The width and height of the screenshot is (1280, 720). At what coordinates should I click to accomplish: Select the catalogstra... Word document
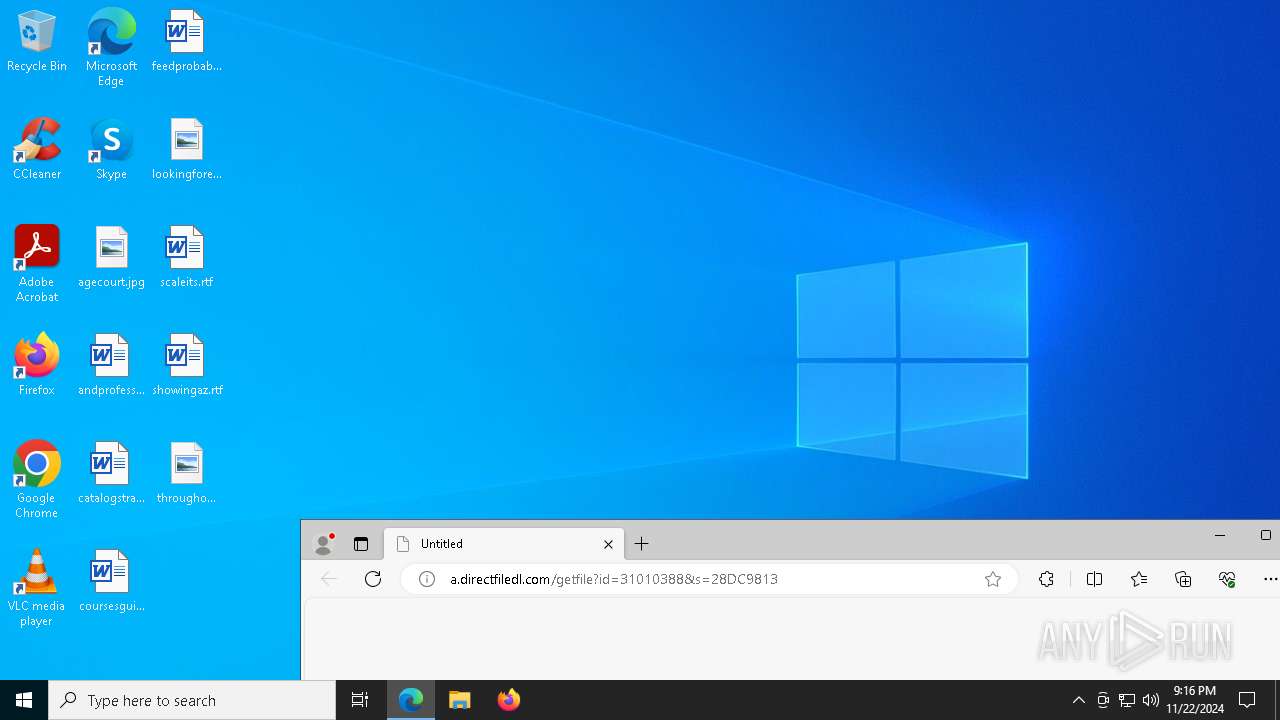(111, 474)
